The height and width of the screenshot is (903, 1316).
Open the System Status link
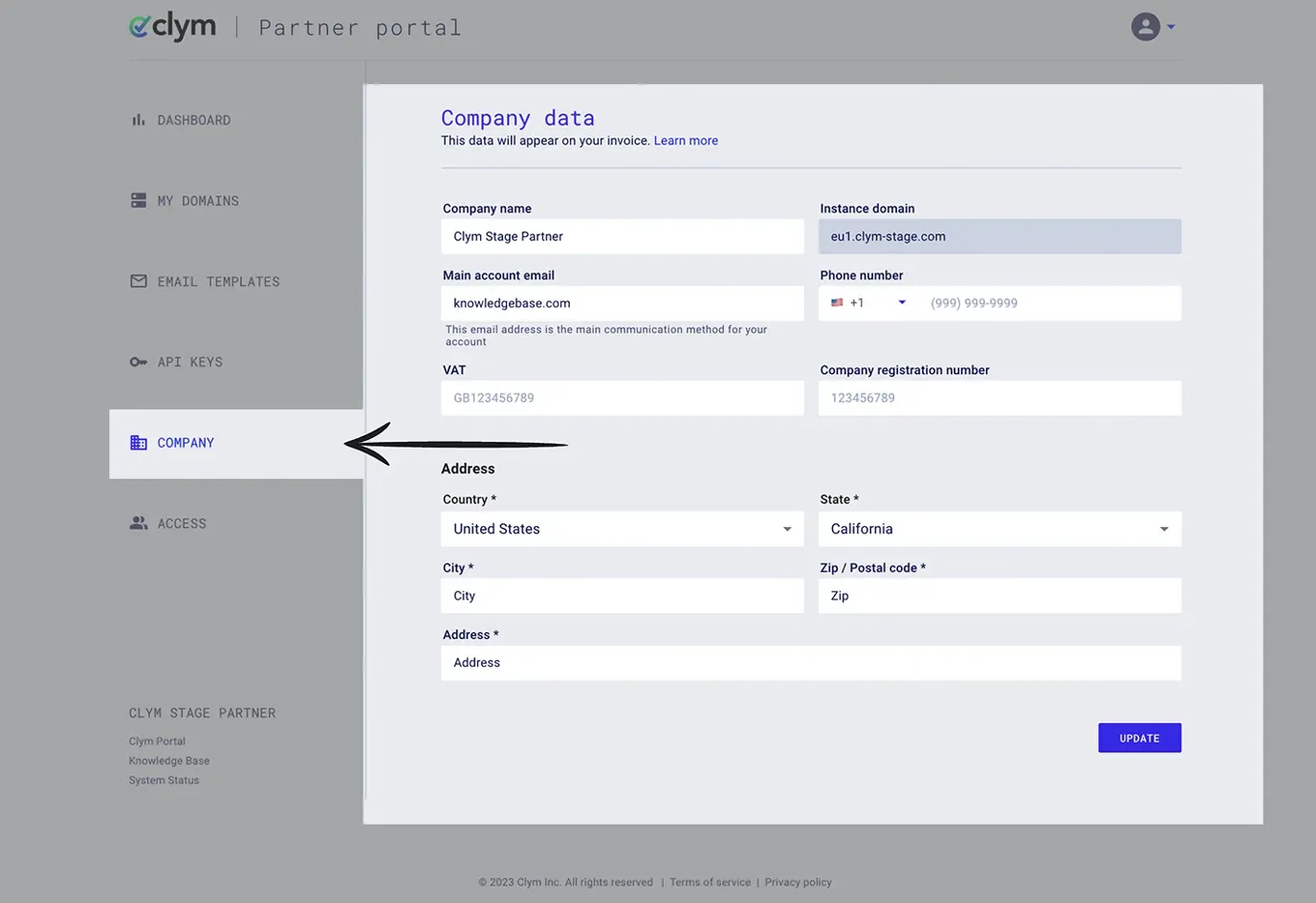pyautogui.click(x=164, y=781)
